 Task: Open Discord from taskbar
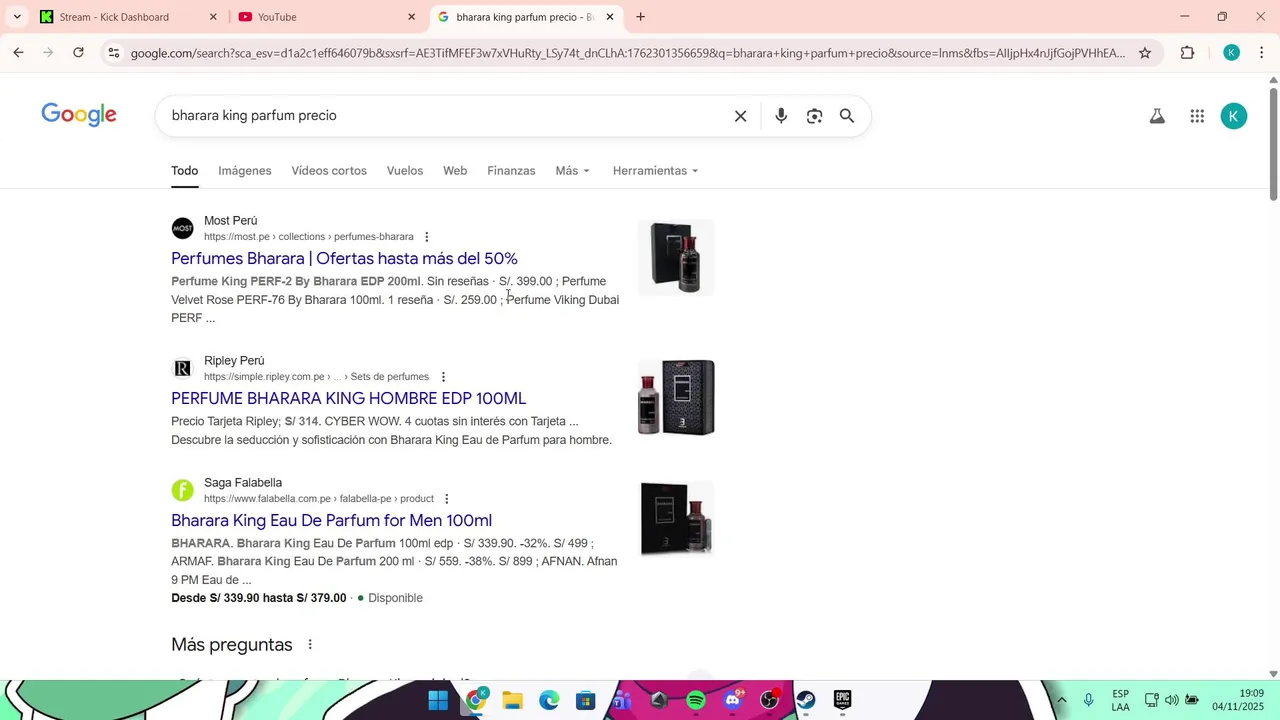tap(733, 700)
